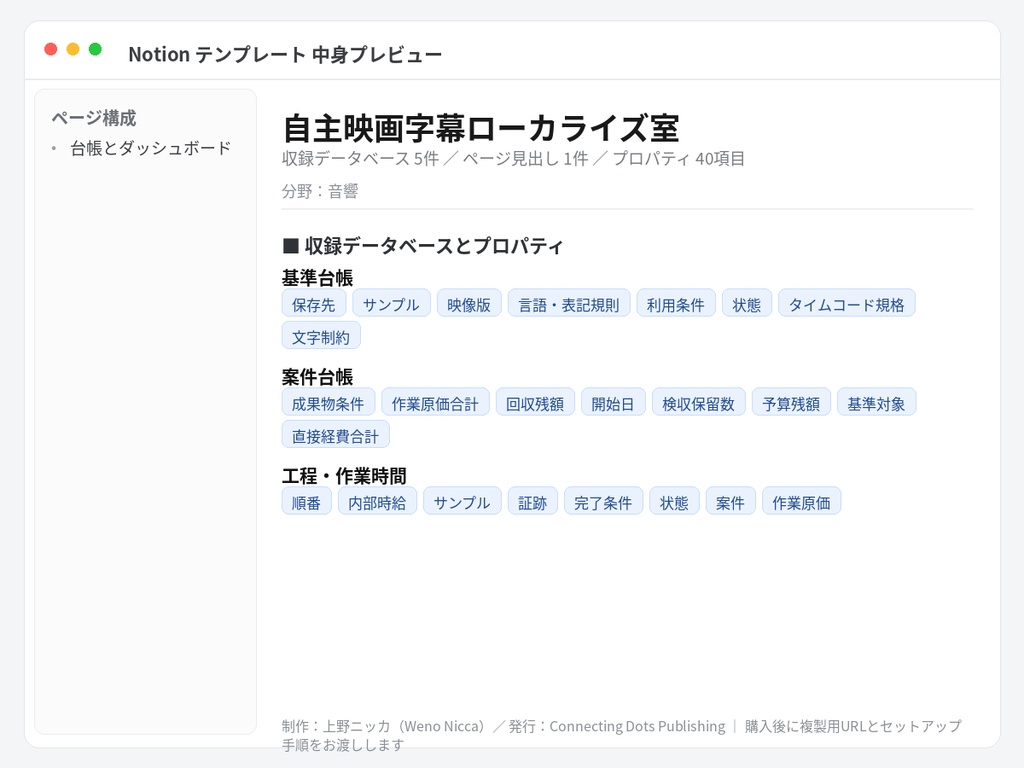Select the 作業原価 property tag

point(802,502)
